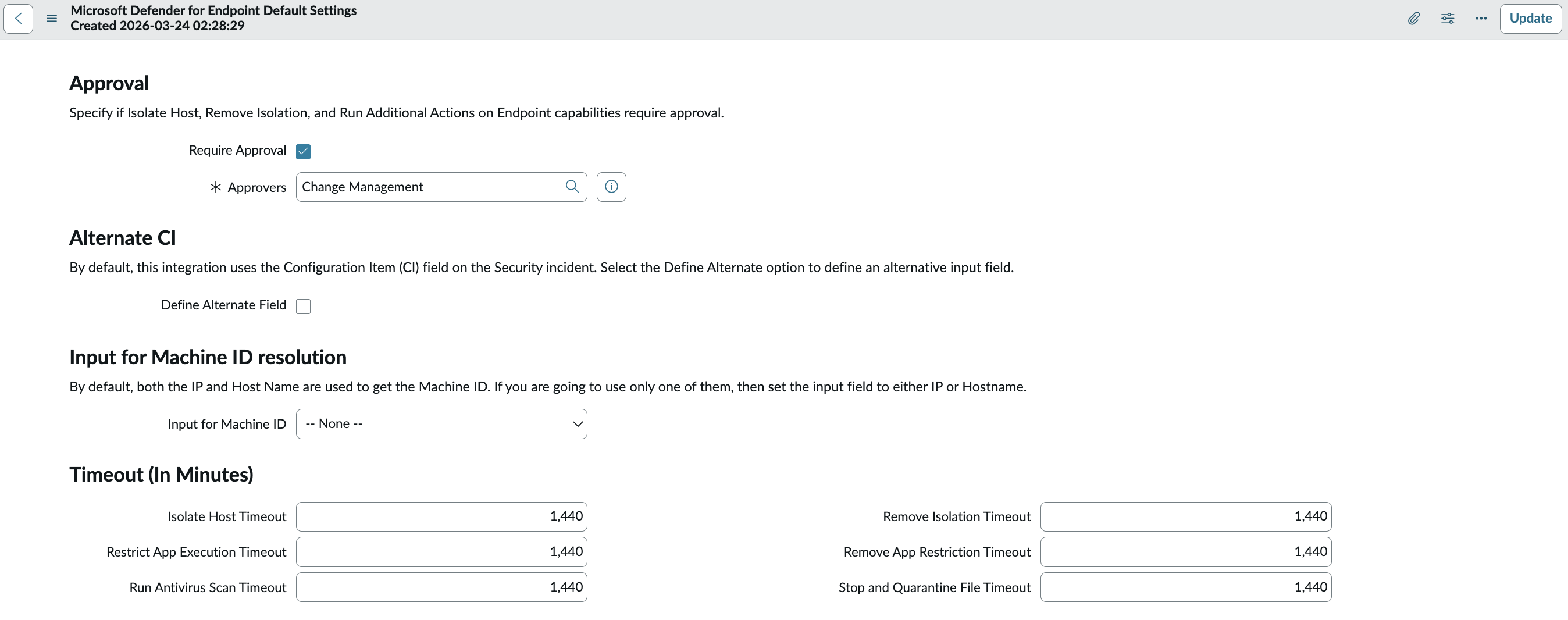Click the Restrict App Execution Timeout label
The height and width of the screenshot is (620, 1568).
196,552
